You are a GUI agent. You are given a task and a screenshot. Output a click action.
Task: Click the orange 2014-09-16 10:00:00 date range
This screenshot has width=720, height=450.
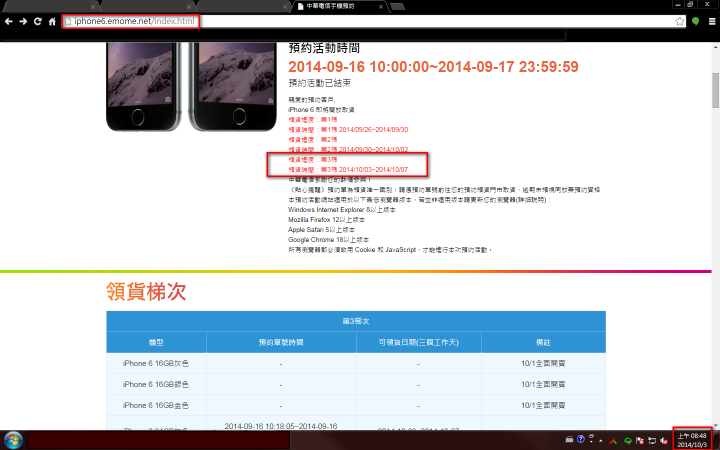click(x=433, y=67)
